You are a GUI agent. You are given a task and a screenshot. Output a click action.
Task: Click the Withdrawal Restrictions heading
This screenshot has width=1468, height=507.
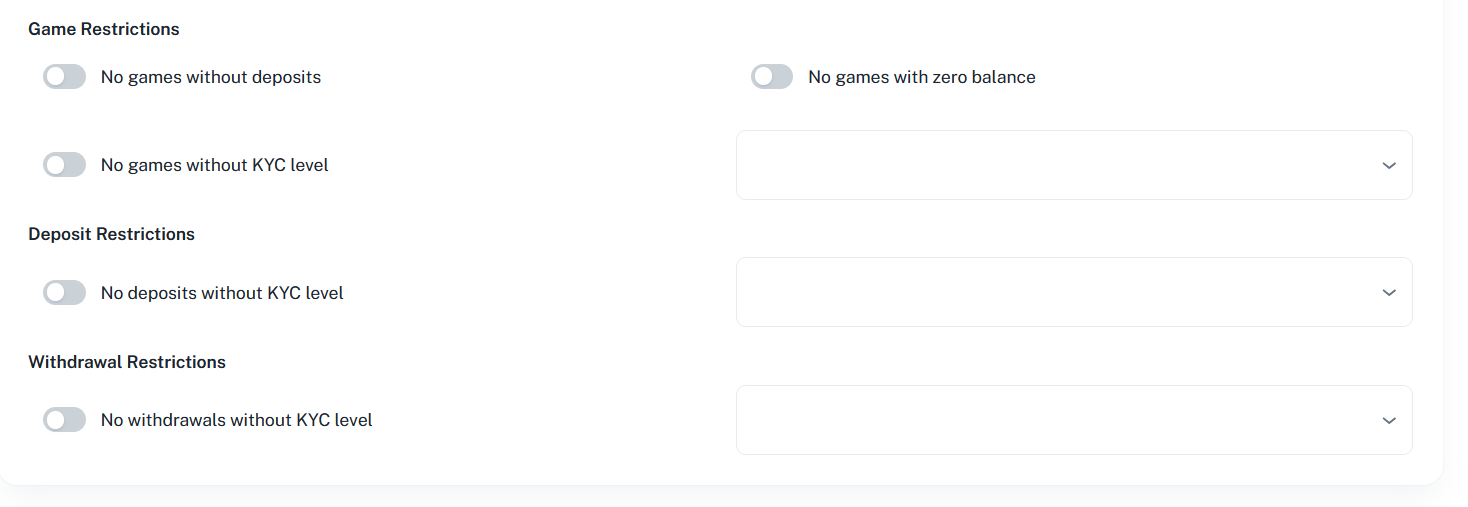pyautogui.click(x=127, y=362)
